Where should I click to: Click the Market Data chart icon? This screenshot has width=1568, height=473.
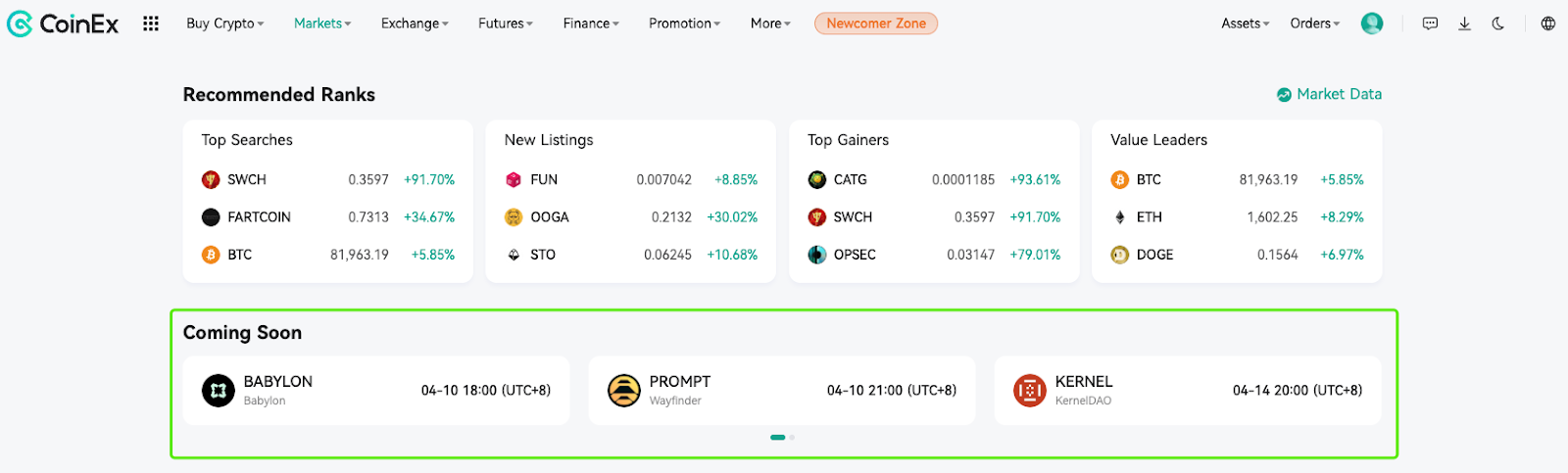1284,95
